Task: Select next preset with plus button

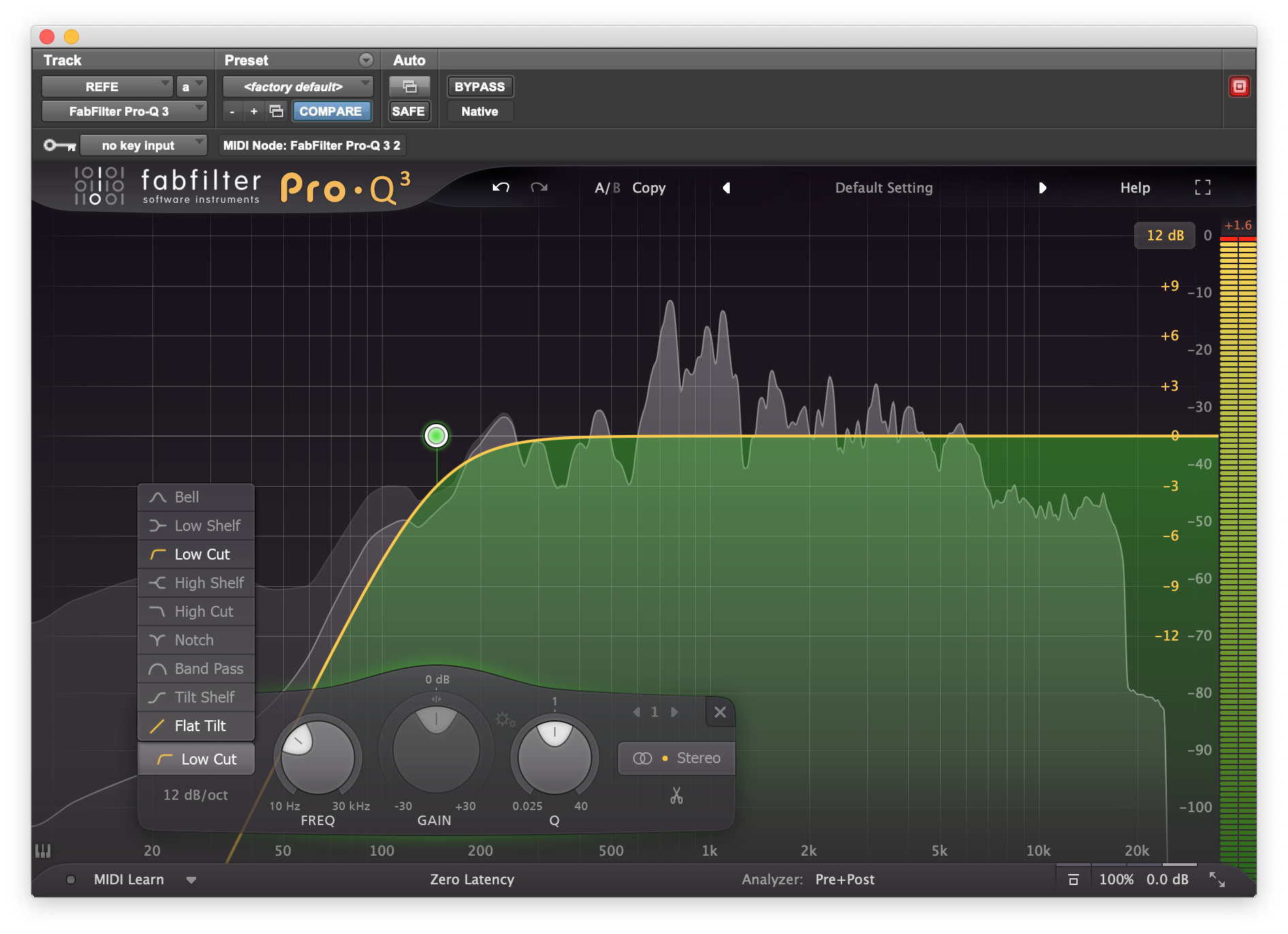Action: coord(254,111)
